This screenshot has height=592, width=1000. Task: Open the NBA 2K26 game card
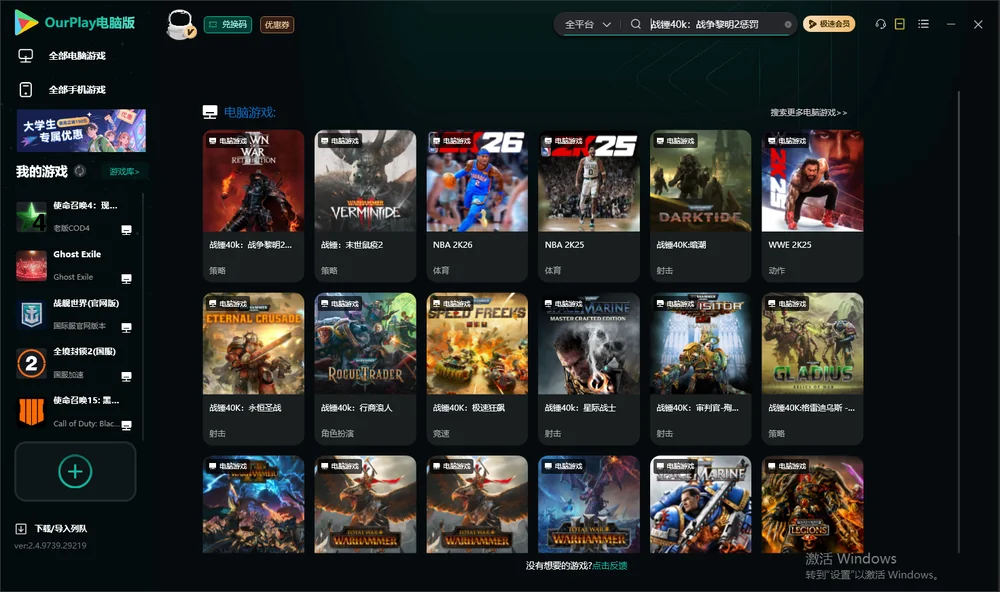pos(477,205)
